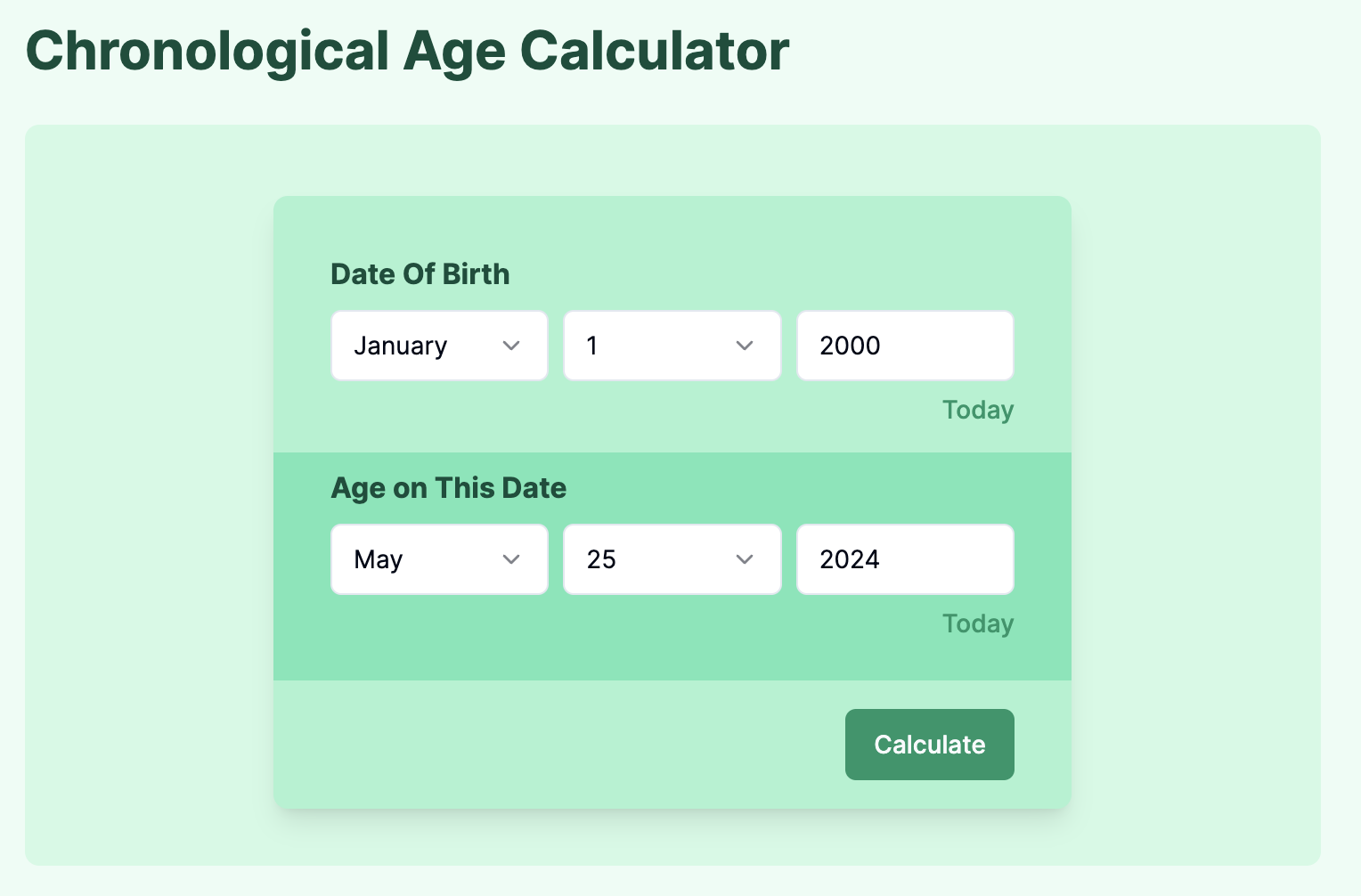The image size is (1361, 896).
Task: Click the Date Of Birth section heading
Action: (x=420, y=274)
